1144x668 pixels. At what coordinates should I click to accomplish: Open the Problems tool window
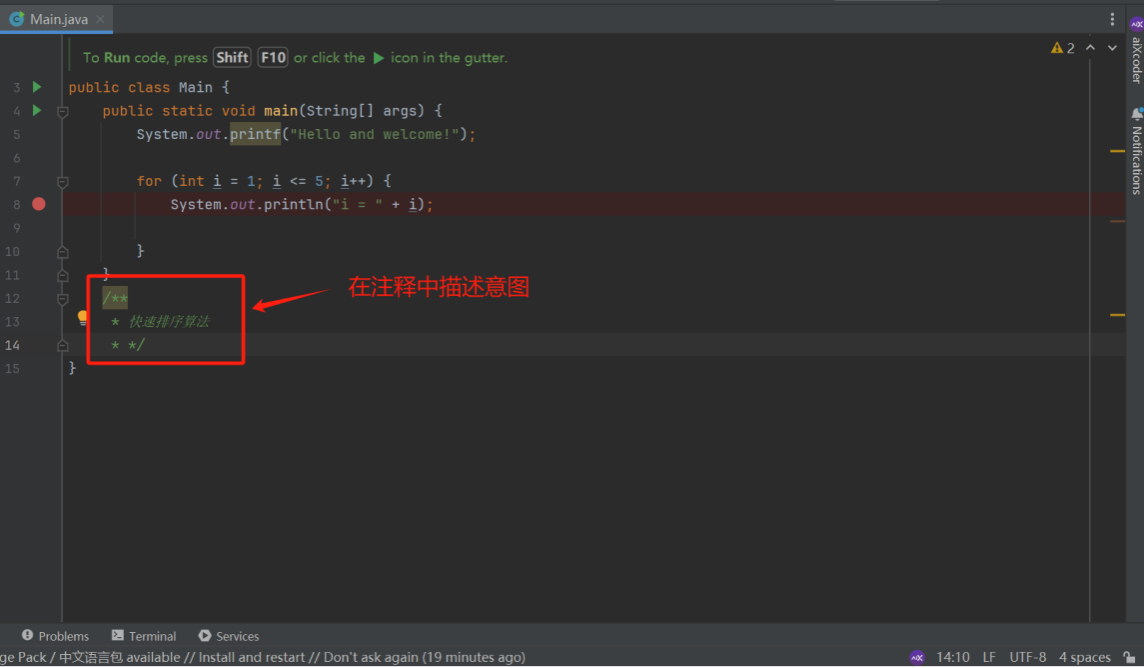click(55, 636)
